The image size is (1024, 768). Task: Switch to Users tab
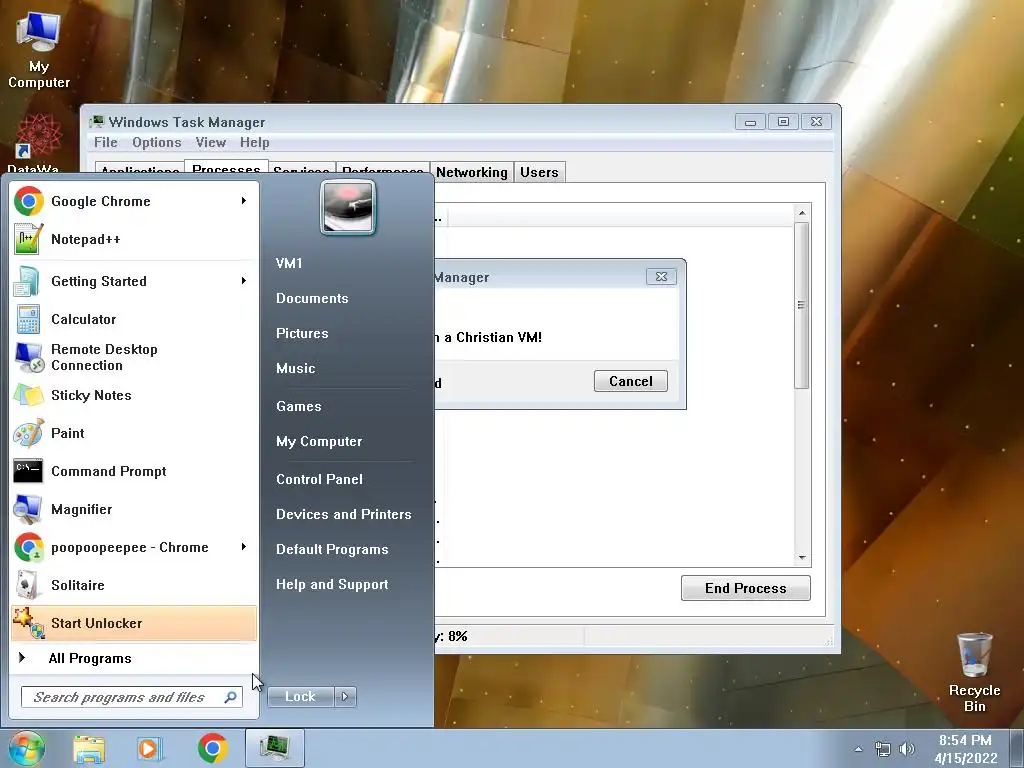click(x=539, y=172)
